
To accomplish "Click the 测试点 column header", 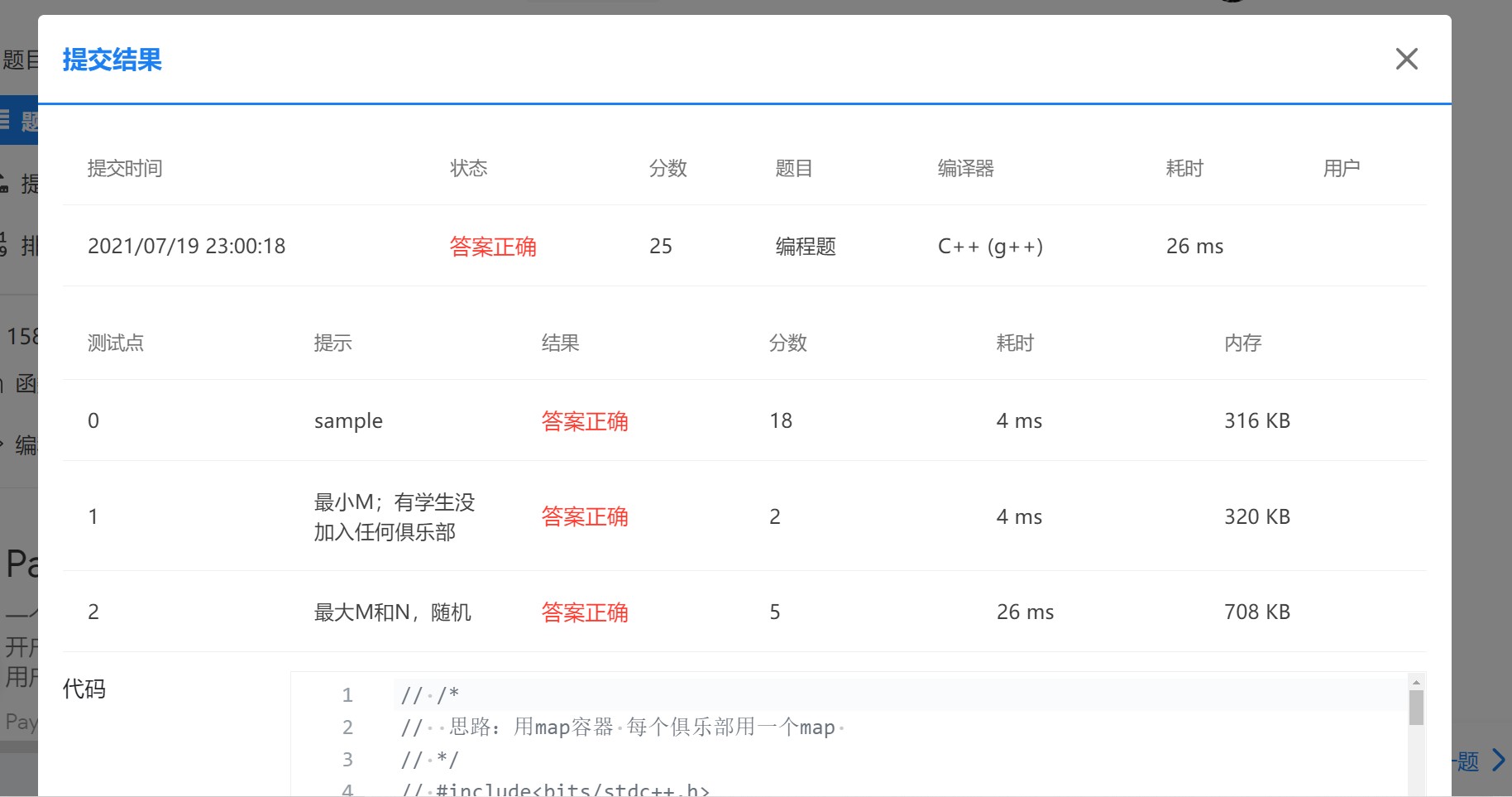I will 116,343.
